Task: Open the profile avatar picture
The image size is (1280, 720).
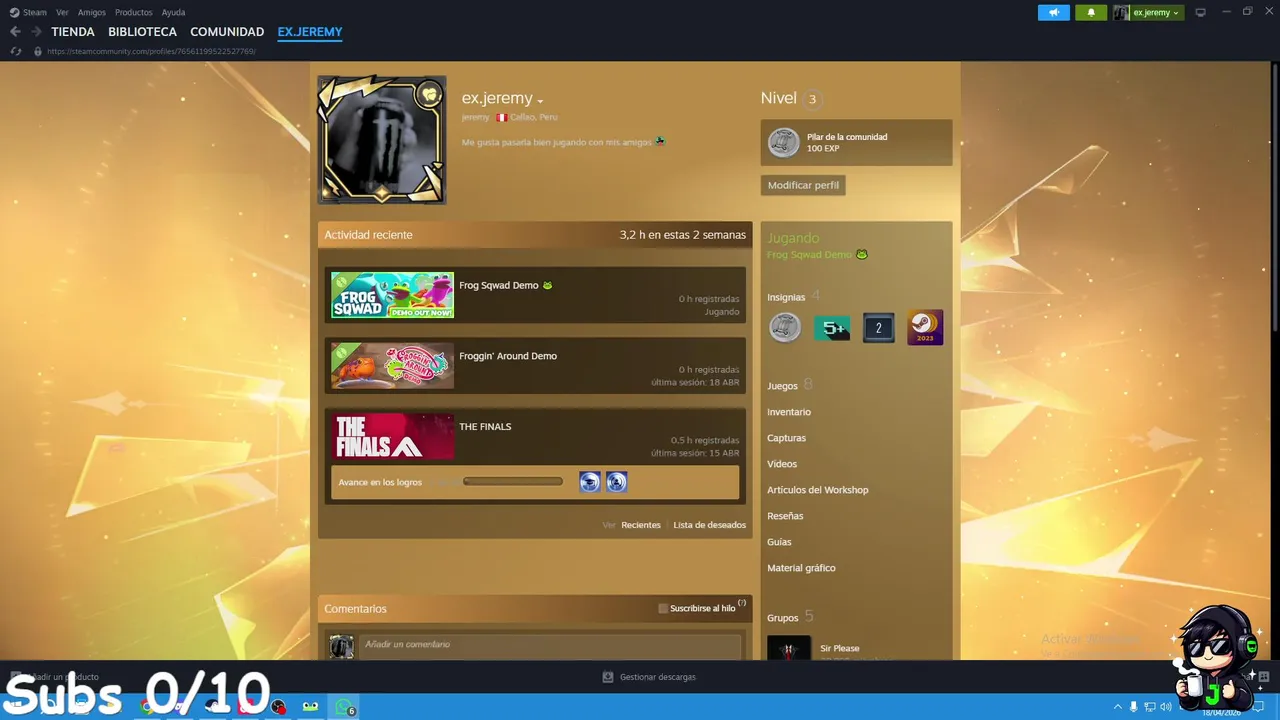Action: (x=382, y=140)
